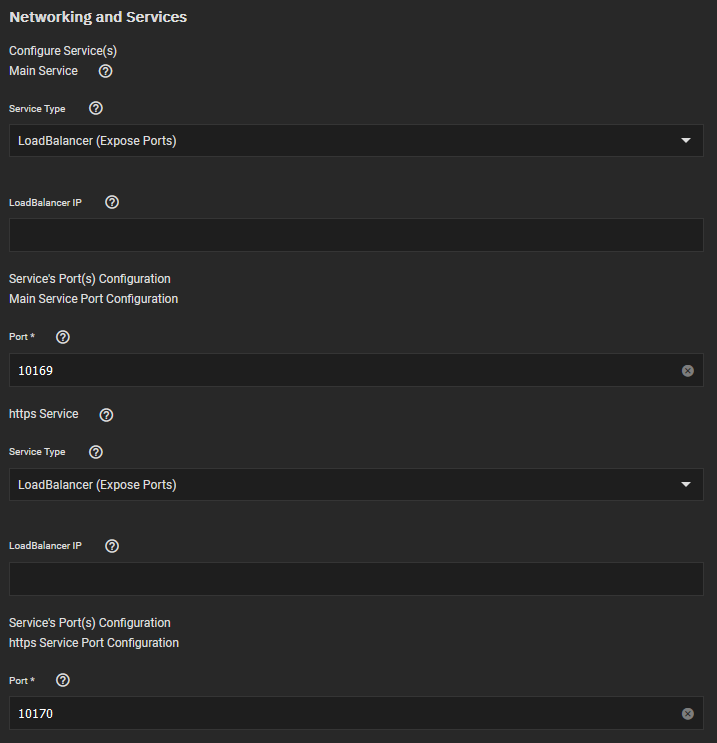Expand Main Service Type dropdown arrow
This screenshot has height=743, width=717.
686,140
